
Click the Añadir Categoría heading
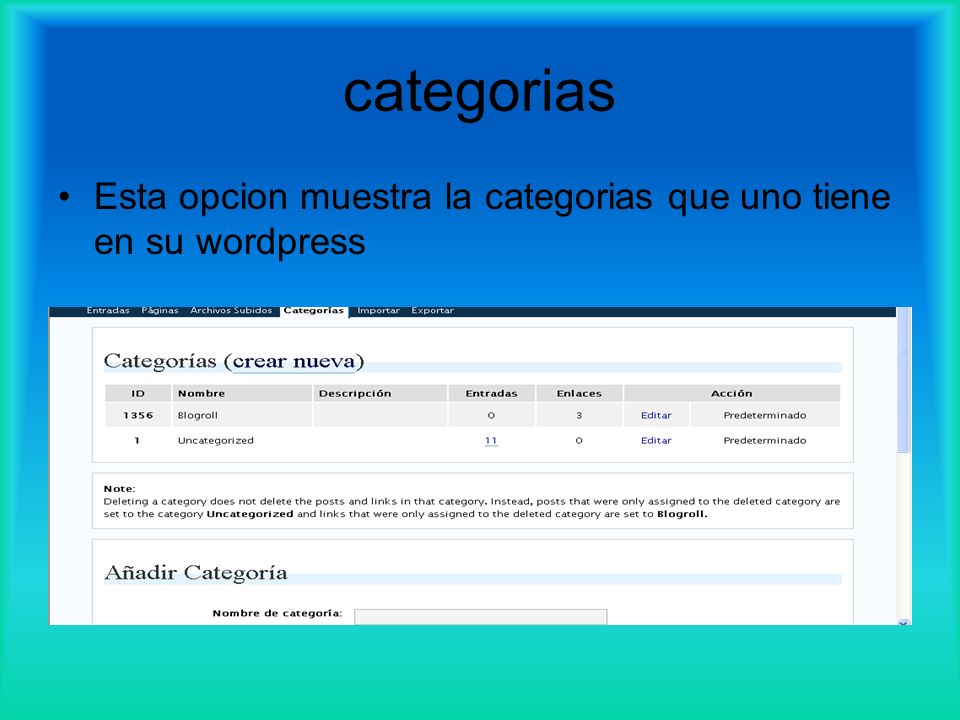[196, 573]
